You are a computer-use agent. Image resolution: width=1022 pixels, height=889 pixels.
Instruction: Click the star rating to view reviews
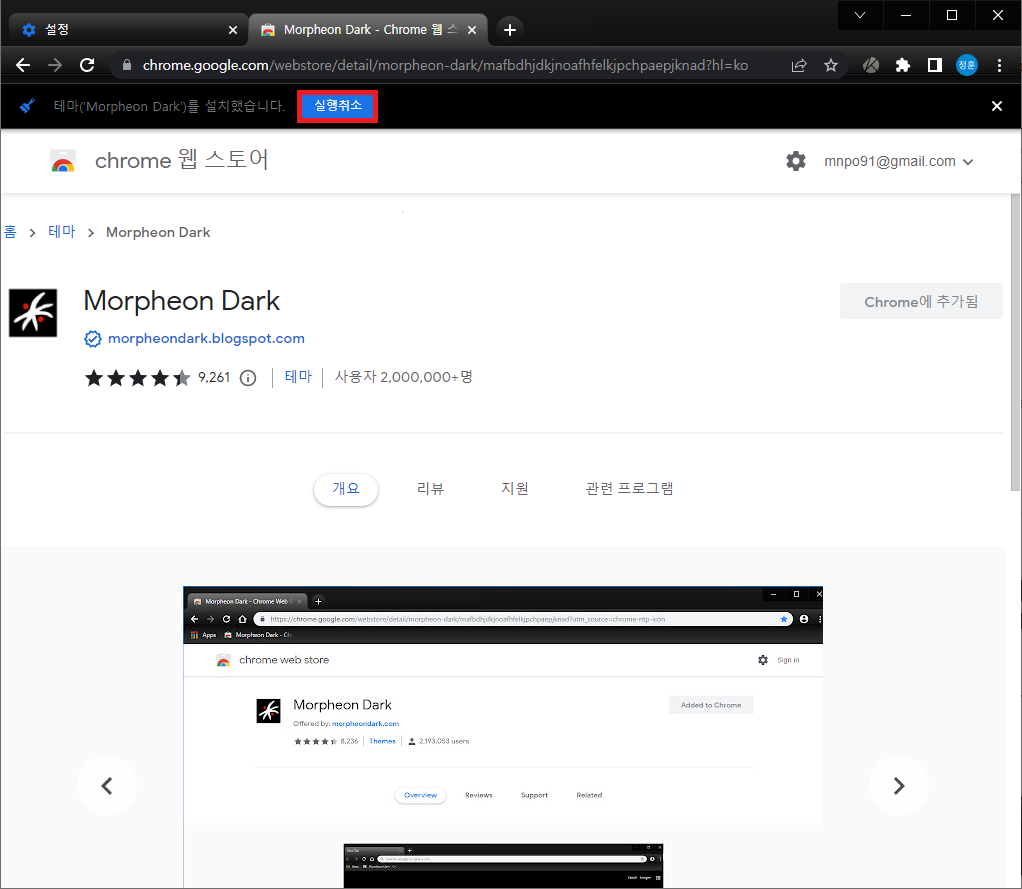click(138, 377)
